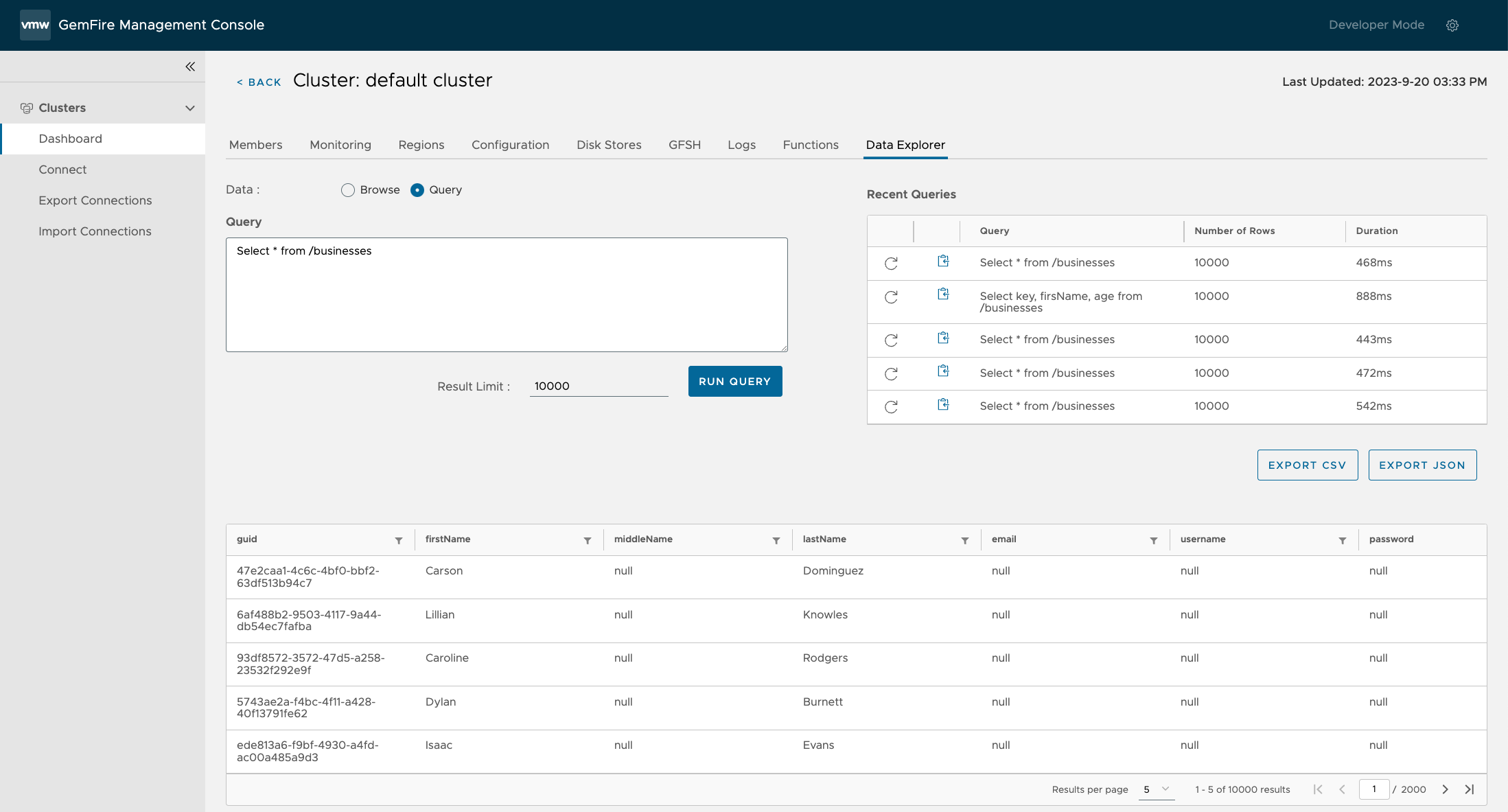Click the password column header
This screenshot has width=1508, height=812.
pyautogui.click(x=1391, y=540)
